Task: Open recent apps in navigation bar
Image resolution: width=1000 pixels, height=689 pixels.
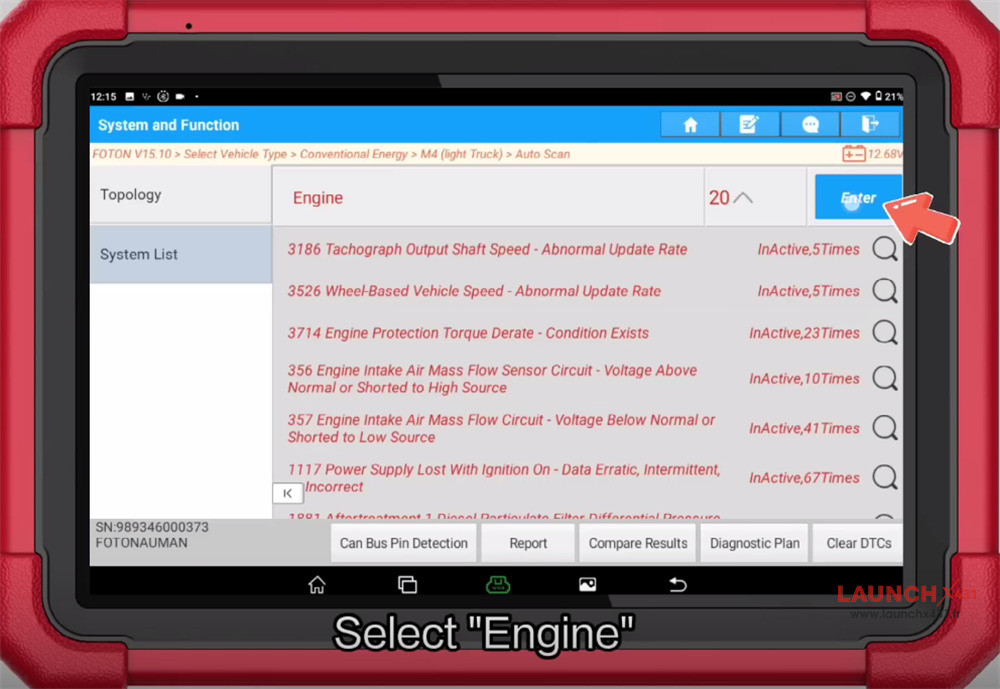Action: [408, 584]
